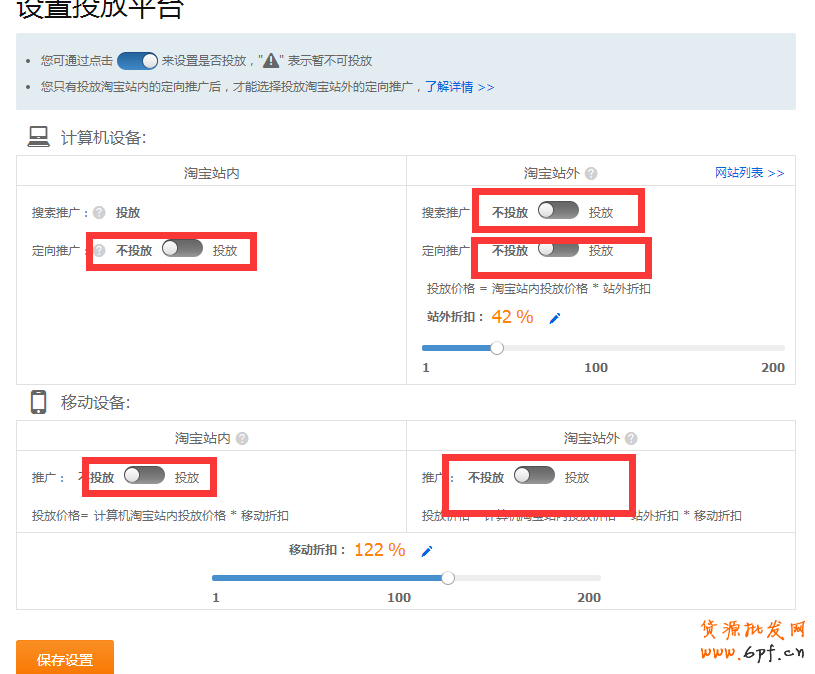Toggle mobile 淘宝站外 推广 switch
815x674 pixels.
[534, 476]
